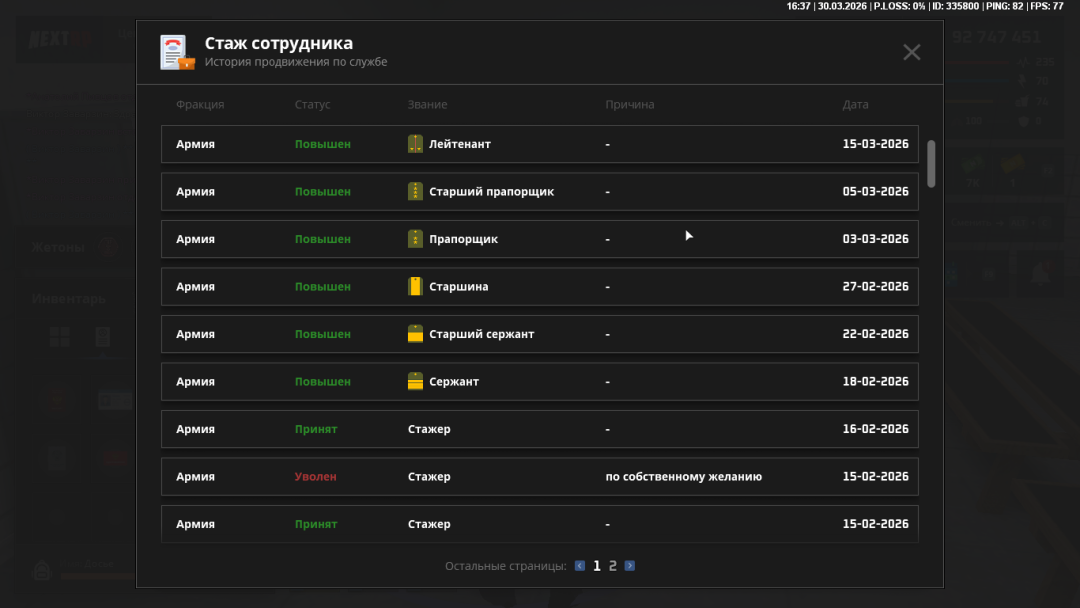Click the по собственному желанию reason text
This screenshot has height=608, width=1080.
click(x=683, y=477)
